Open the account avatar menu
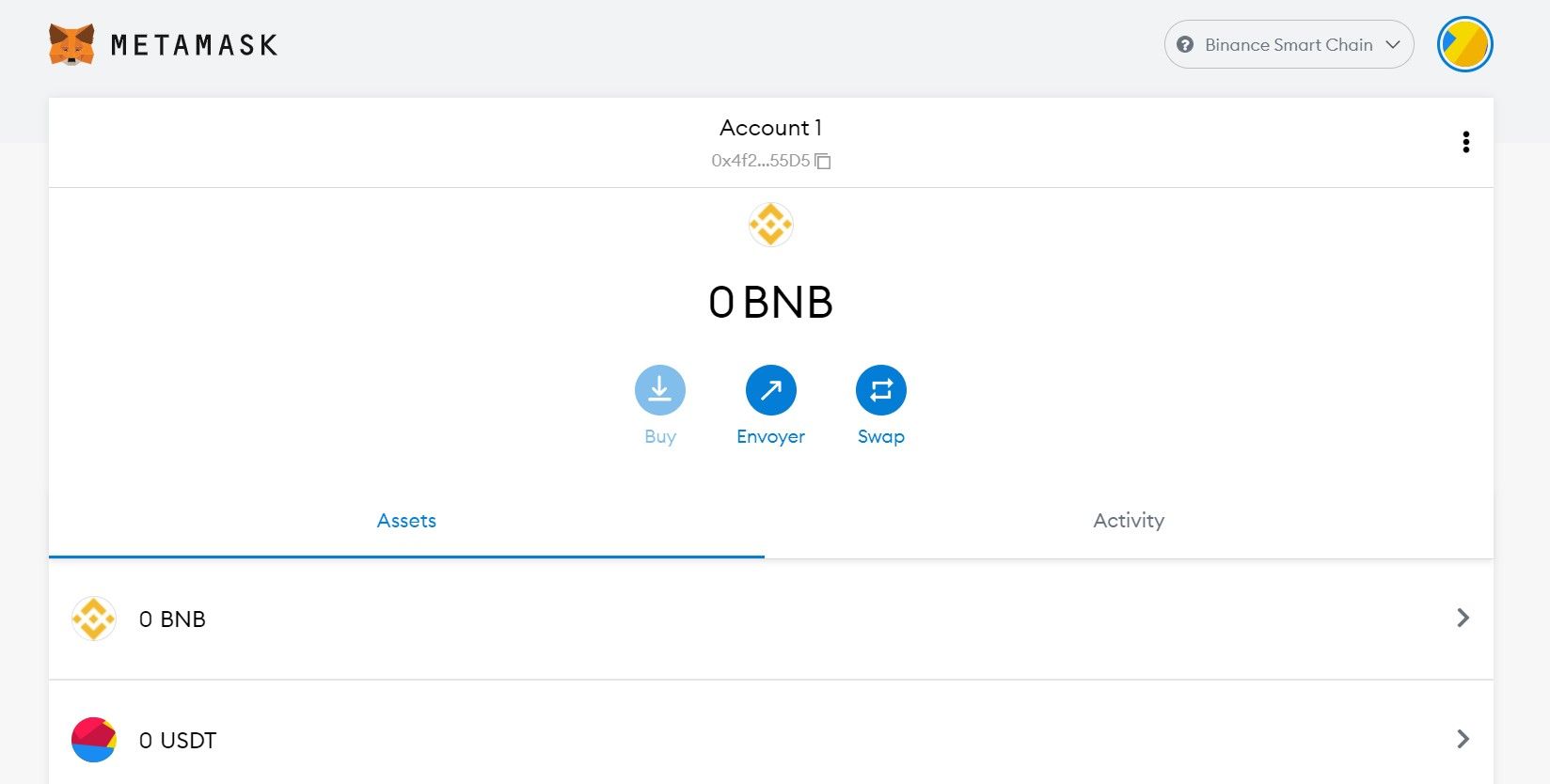1550x784 pixels. pyautogui.click(x=1464, y=44)
